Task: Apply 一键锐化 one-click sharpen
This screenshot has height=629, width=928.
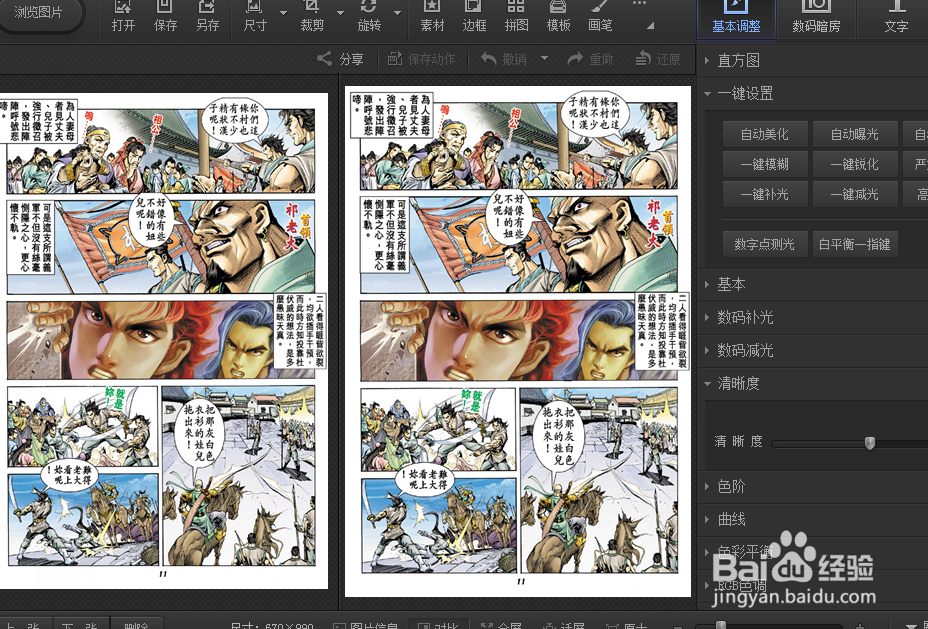Action: tap(855, 164)
